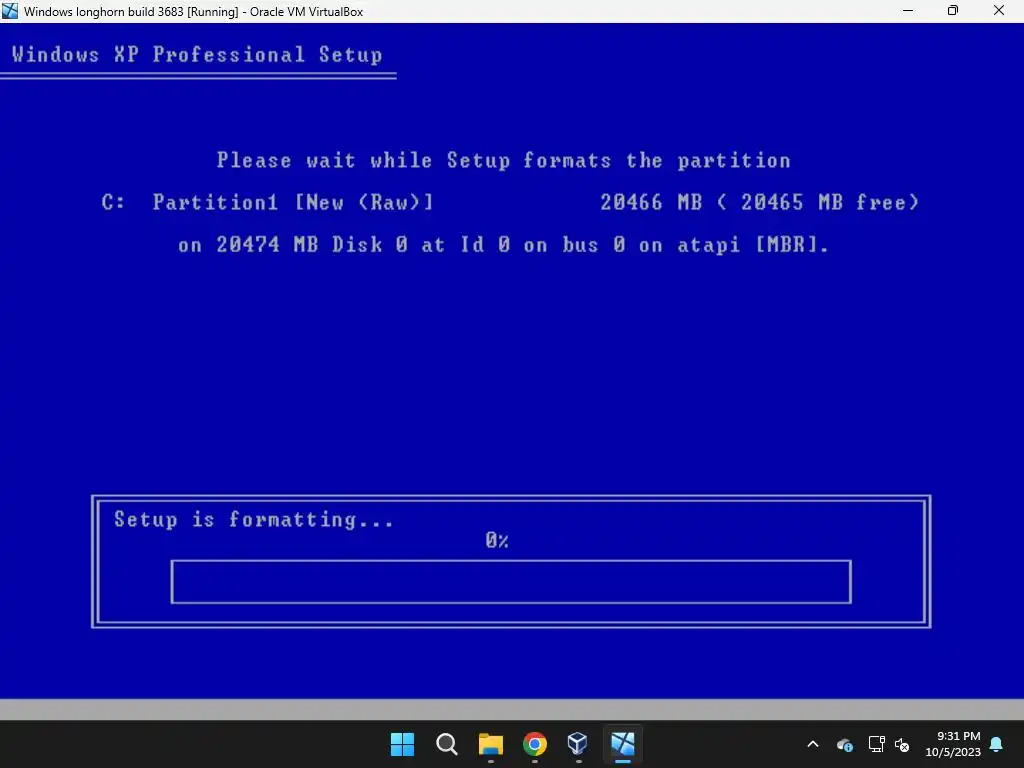Click the '20466 MB' partition size
1024x768 pixels.
(651, 202)
